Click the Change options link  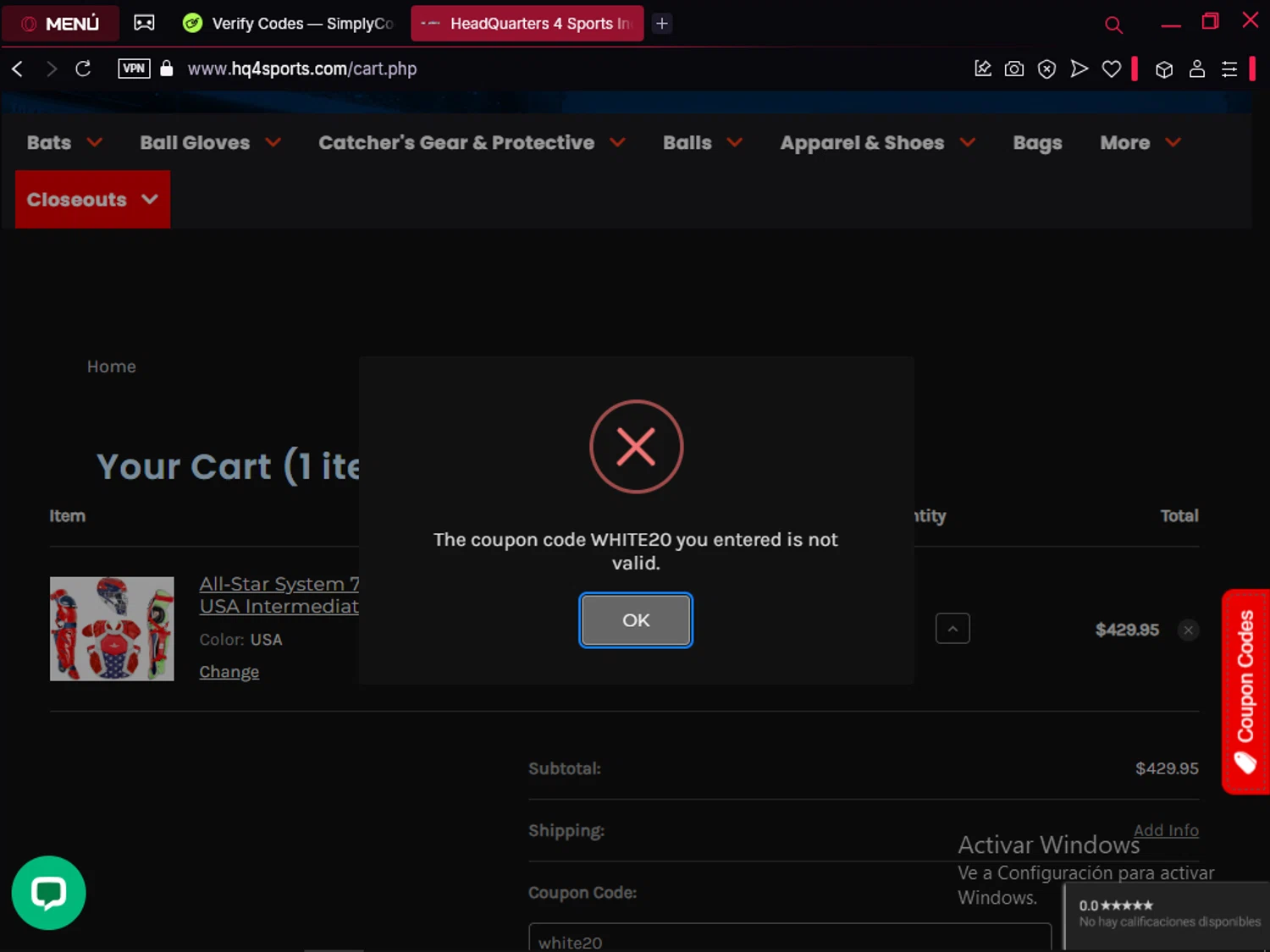point(229,672)
